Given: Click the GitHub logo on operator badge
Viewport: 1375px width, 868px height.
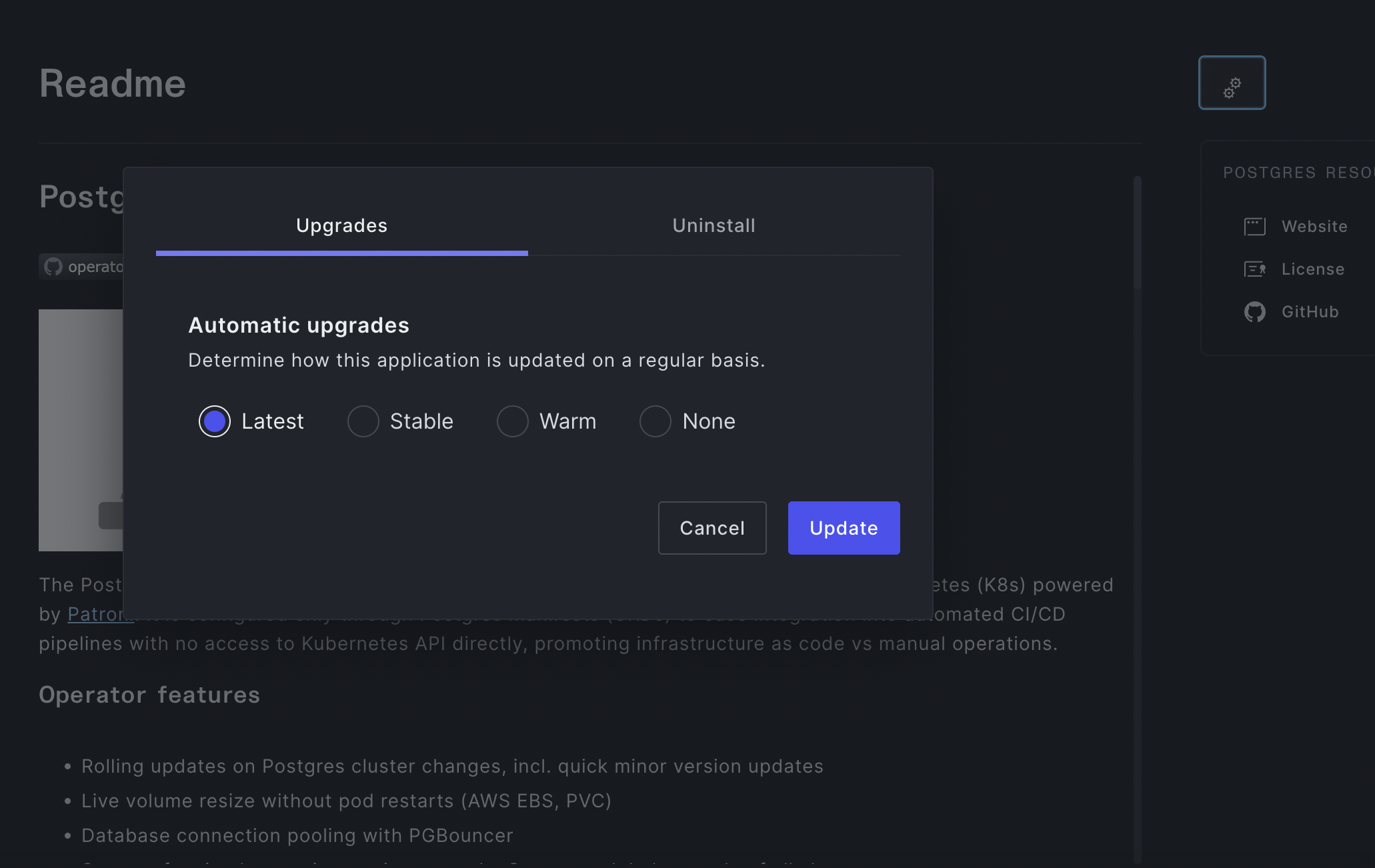Looking at the screenshot, I should point(53,267).
